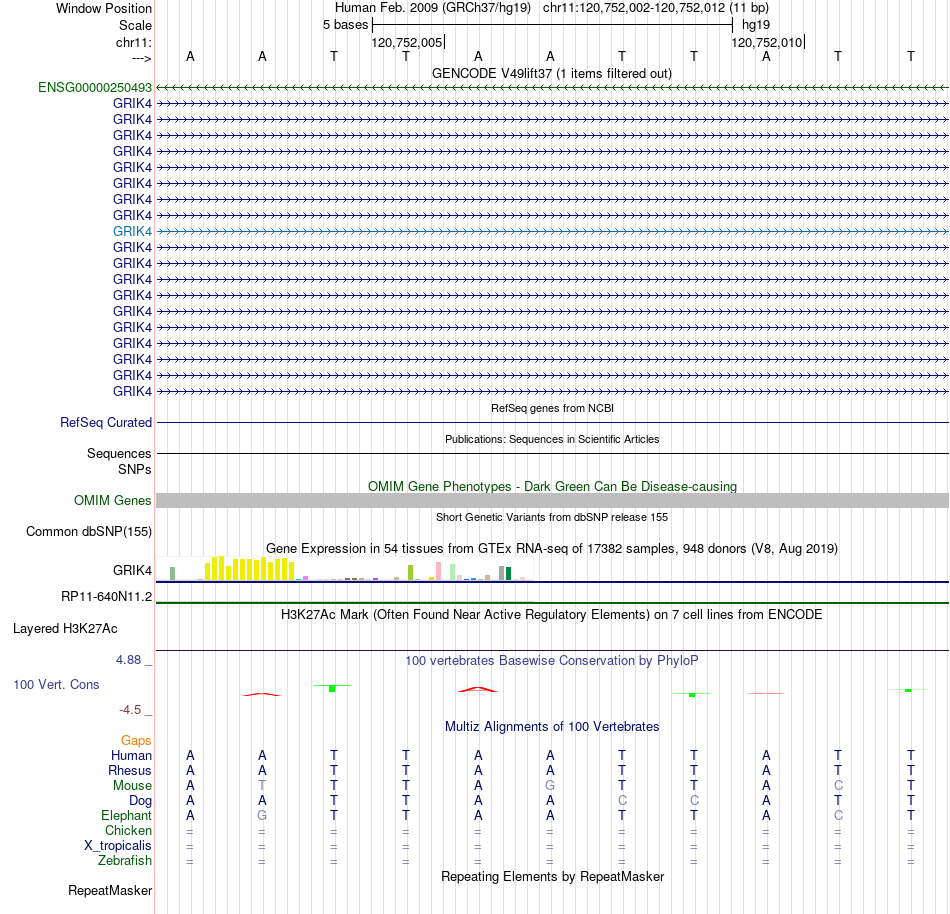The width and height of the screenshot is (950, 914).
Task: Select the Human species label
Action: (x=131, y=755)
